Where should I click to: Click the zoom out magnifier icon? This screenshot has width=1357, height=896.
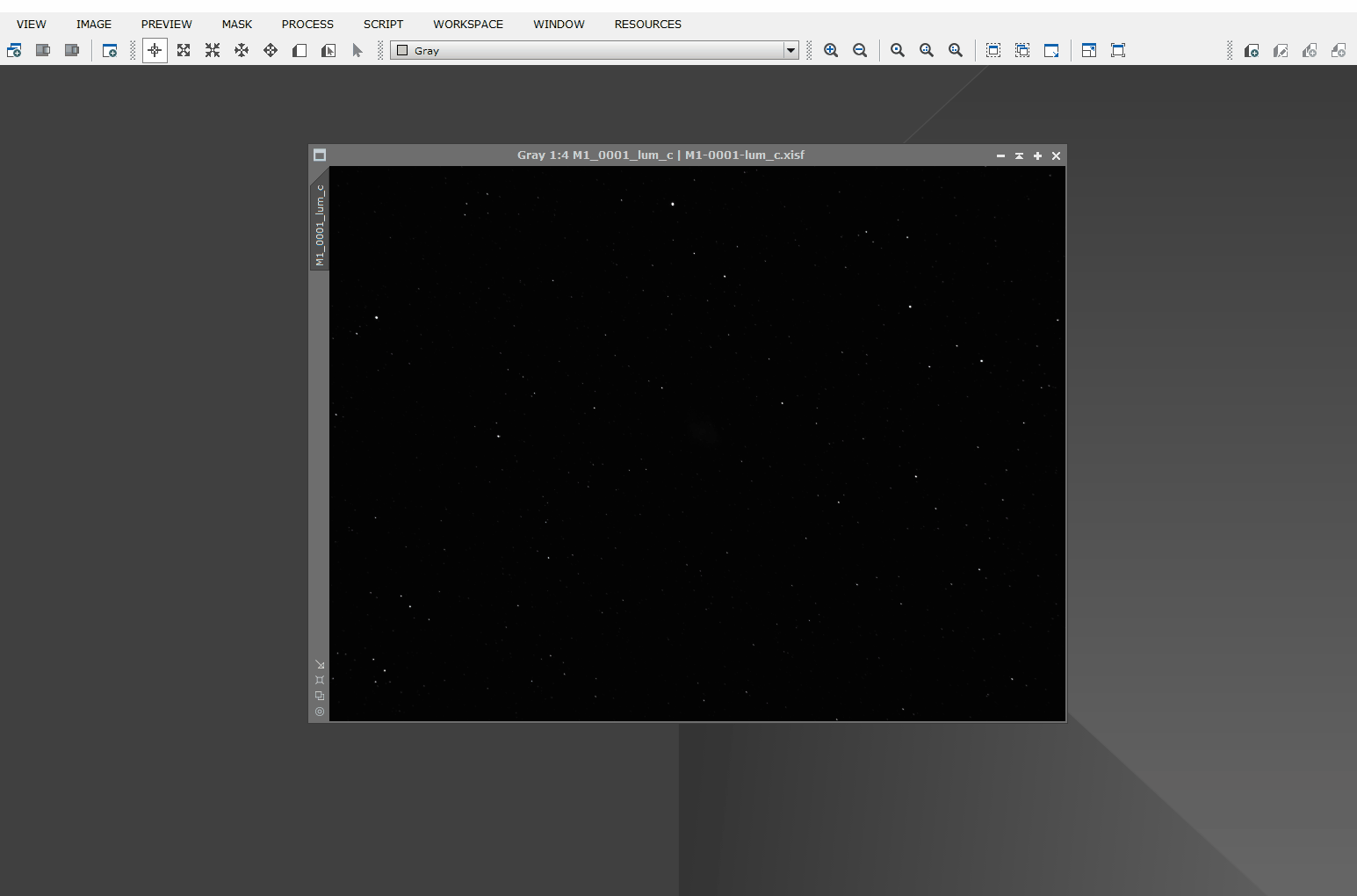coord(860,50)
